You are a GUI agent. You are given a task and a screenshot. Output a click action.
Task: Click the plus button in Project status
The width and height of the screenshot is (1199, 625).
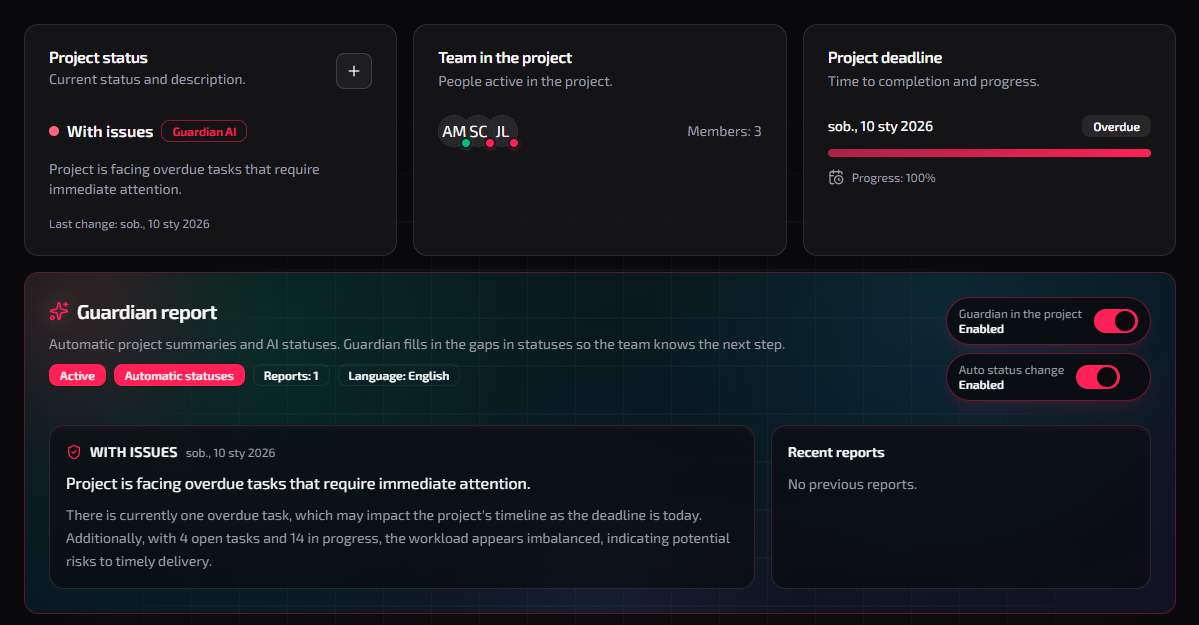click(353, 71)
